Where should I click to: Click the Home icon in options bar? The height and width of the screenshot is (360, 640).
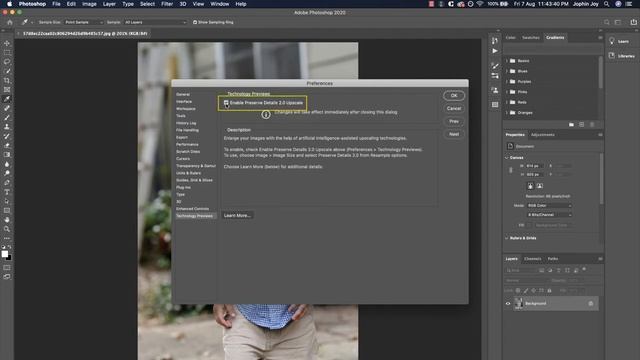9,22
